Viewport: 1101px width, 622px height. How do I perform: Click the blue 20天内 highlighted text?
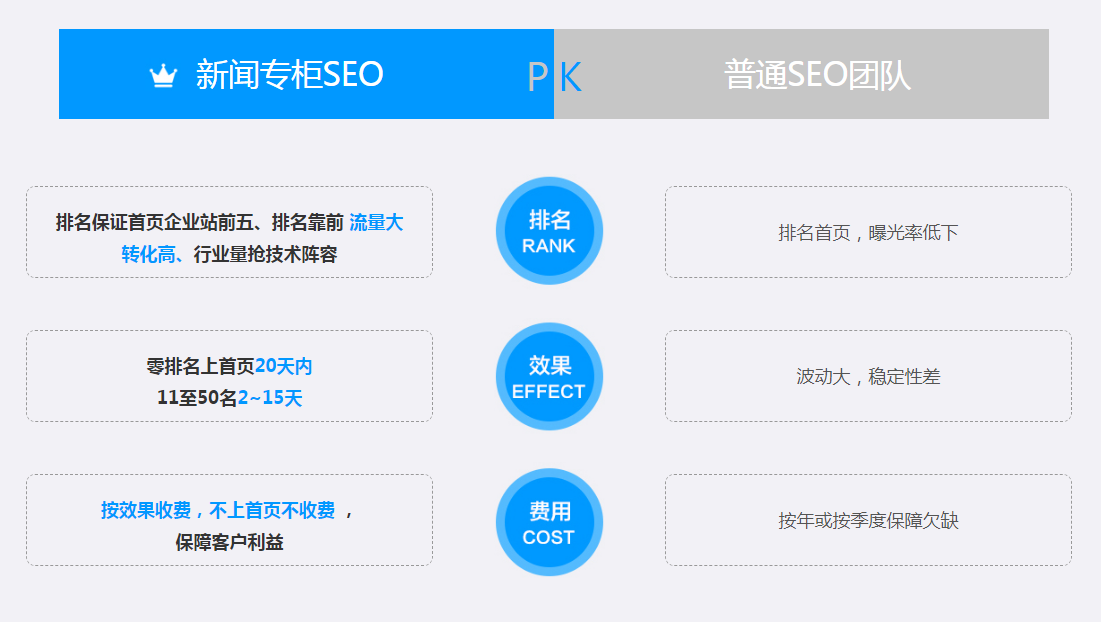284,366
